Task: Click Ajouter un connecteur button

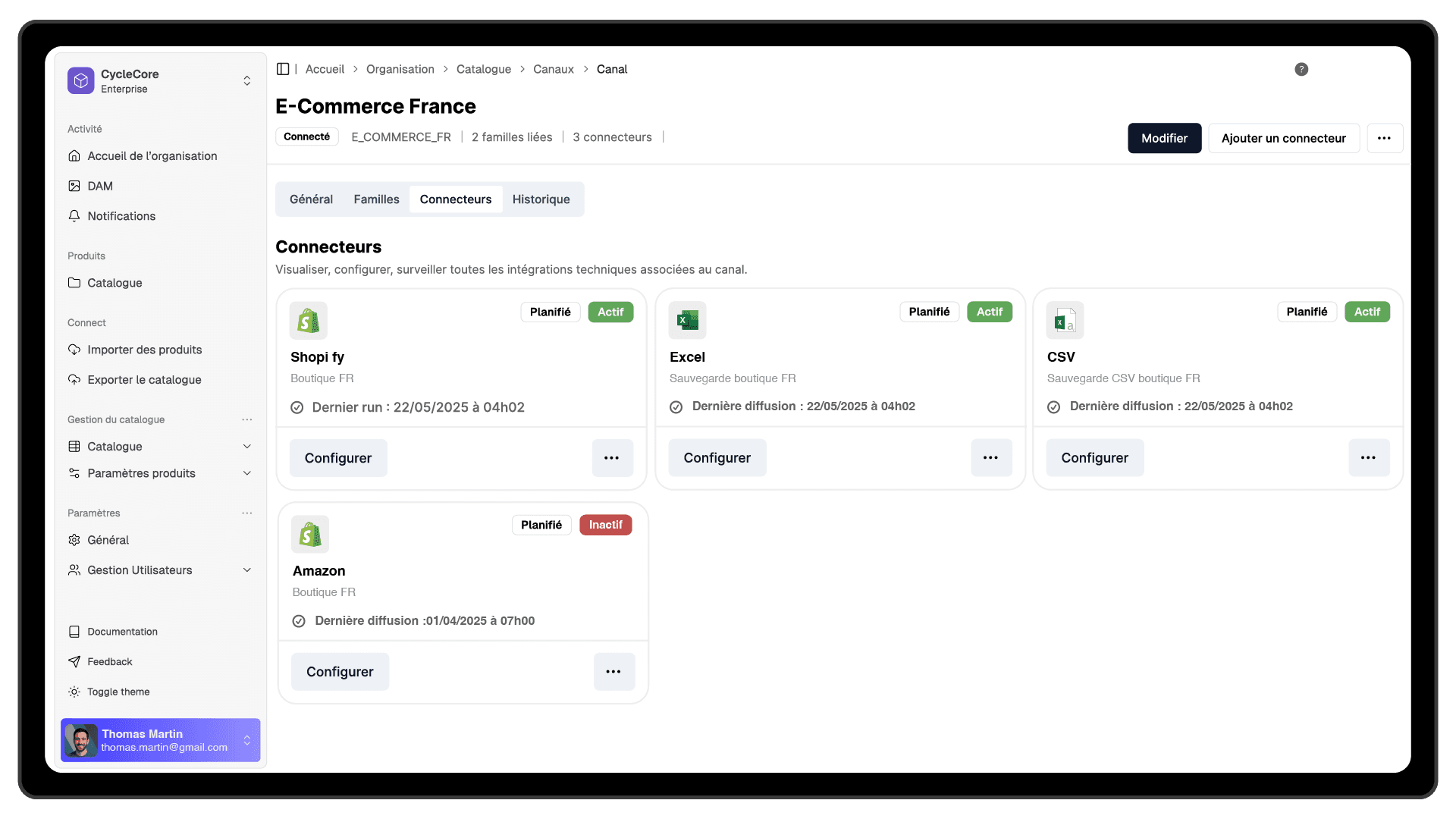Action: [1283, 138]
